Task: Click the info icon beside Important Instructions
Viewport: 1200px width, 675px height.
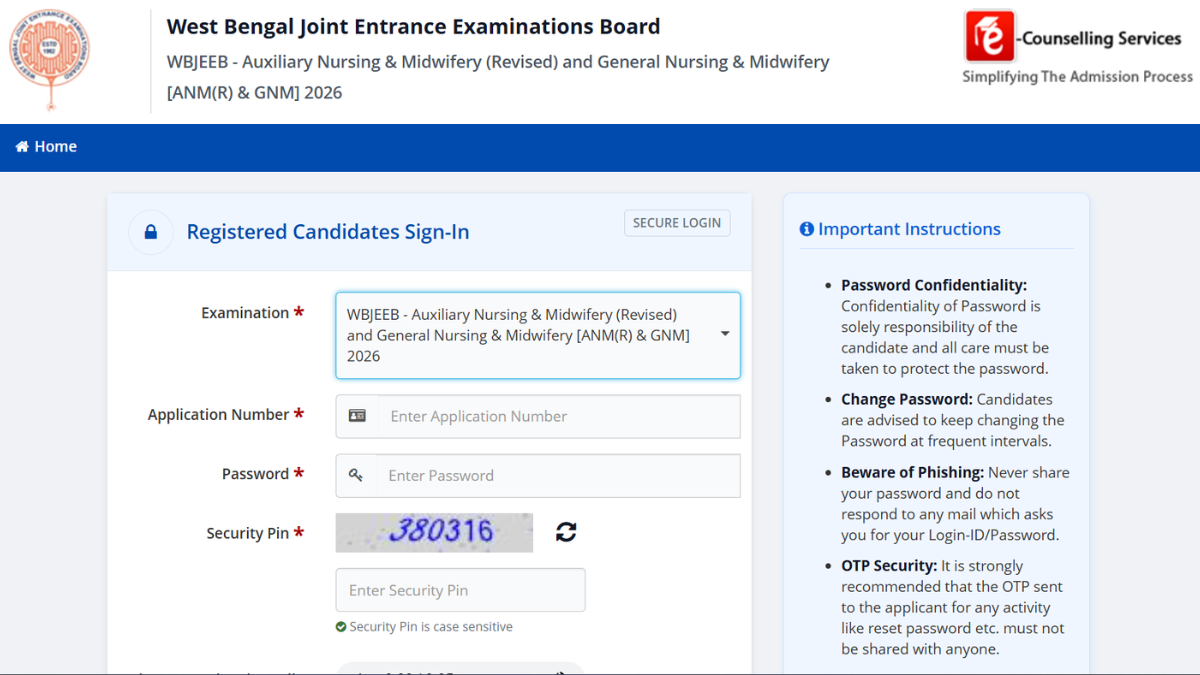Action: click(807, 229)
